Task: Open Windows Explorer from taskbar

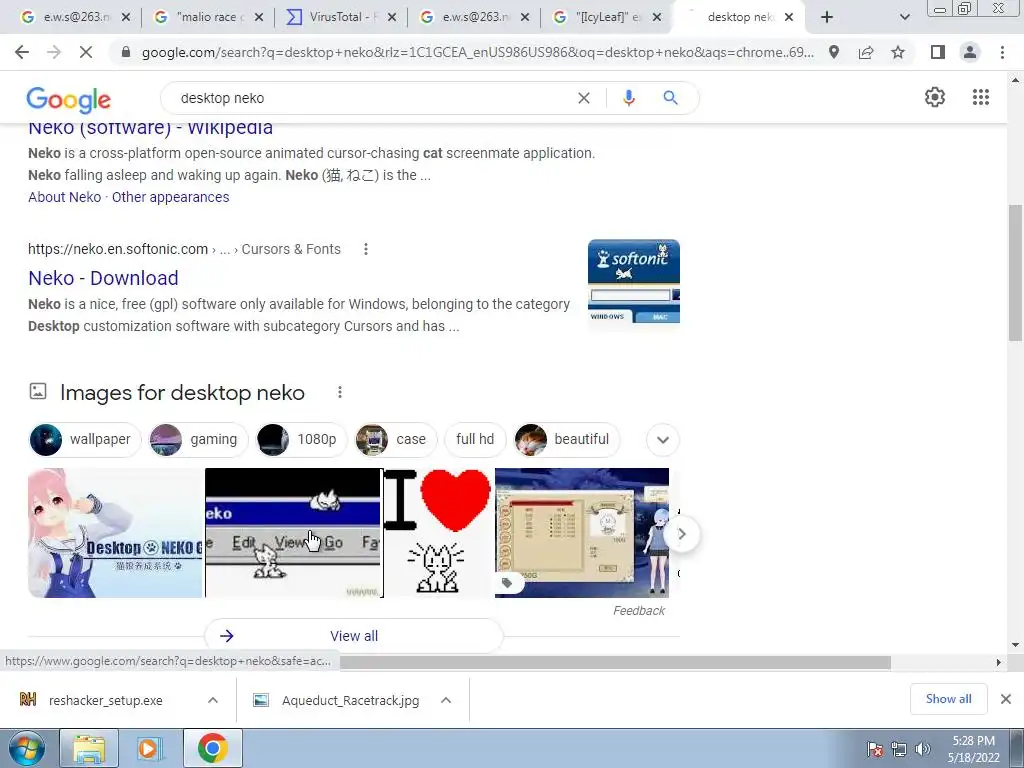Action: (x=89, y=748)
